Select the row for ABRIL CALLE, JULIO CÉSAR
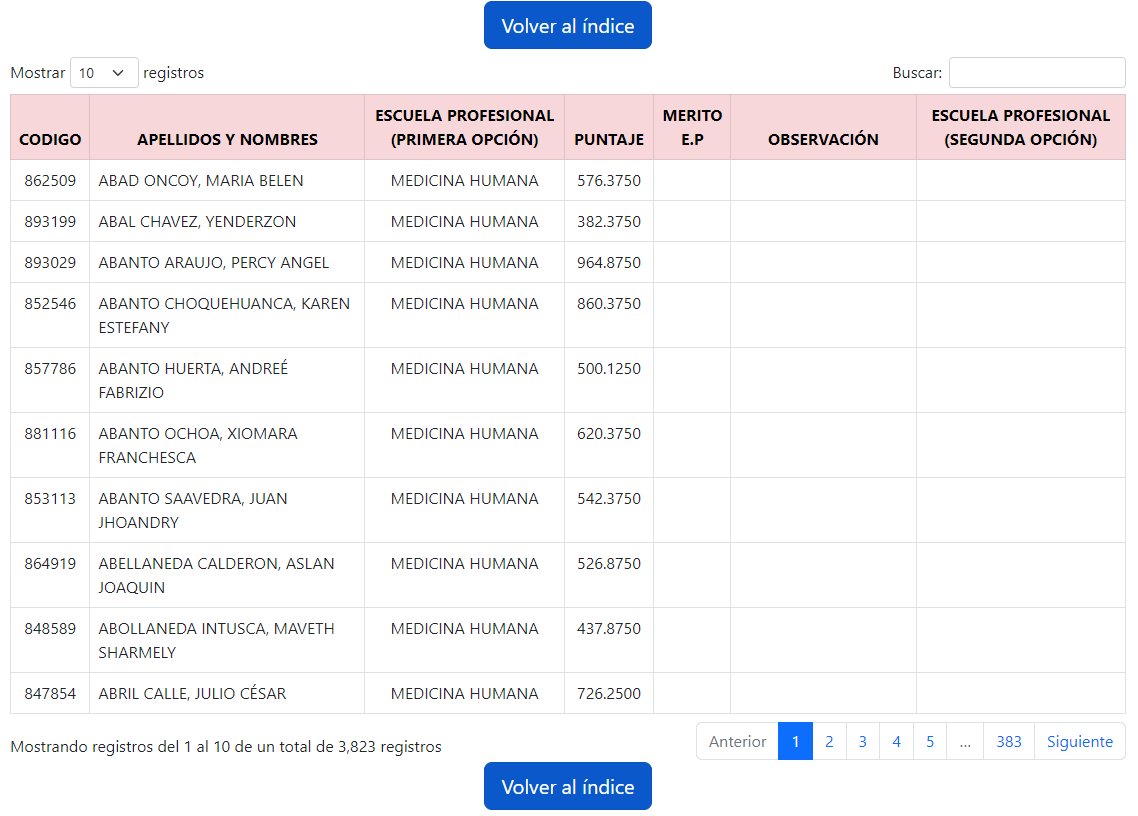The image size is (1138, 816). (x=192, y=693)
